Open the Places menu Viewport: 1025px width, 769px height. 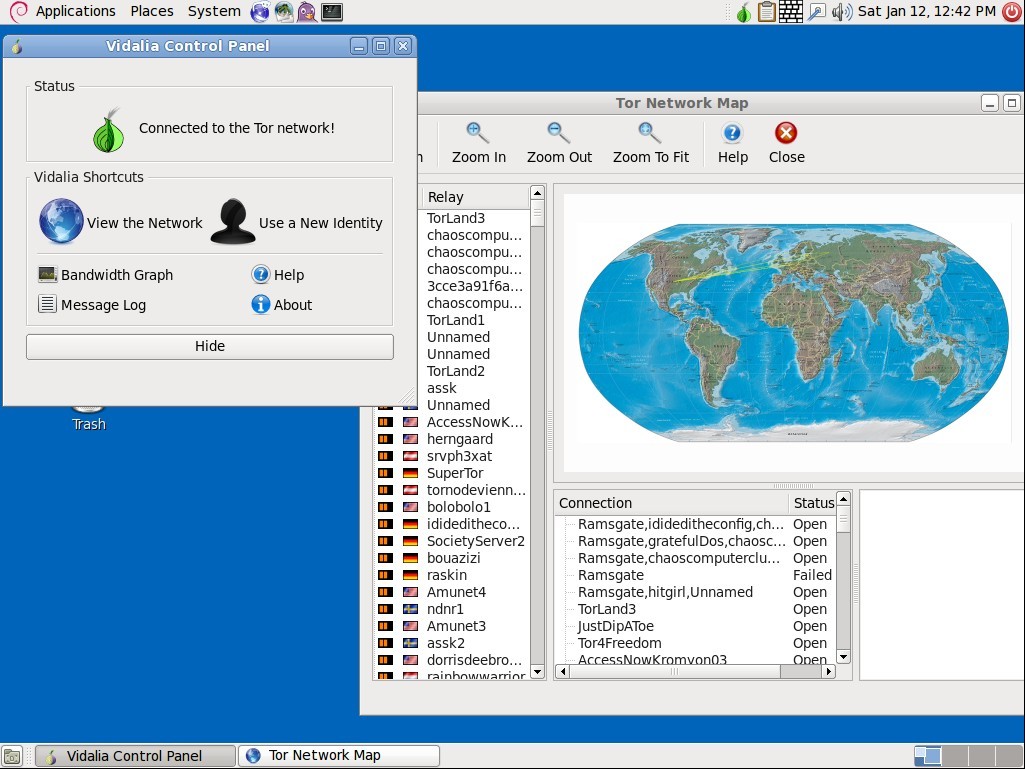[152, 11]
